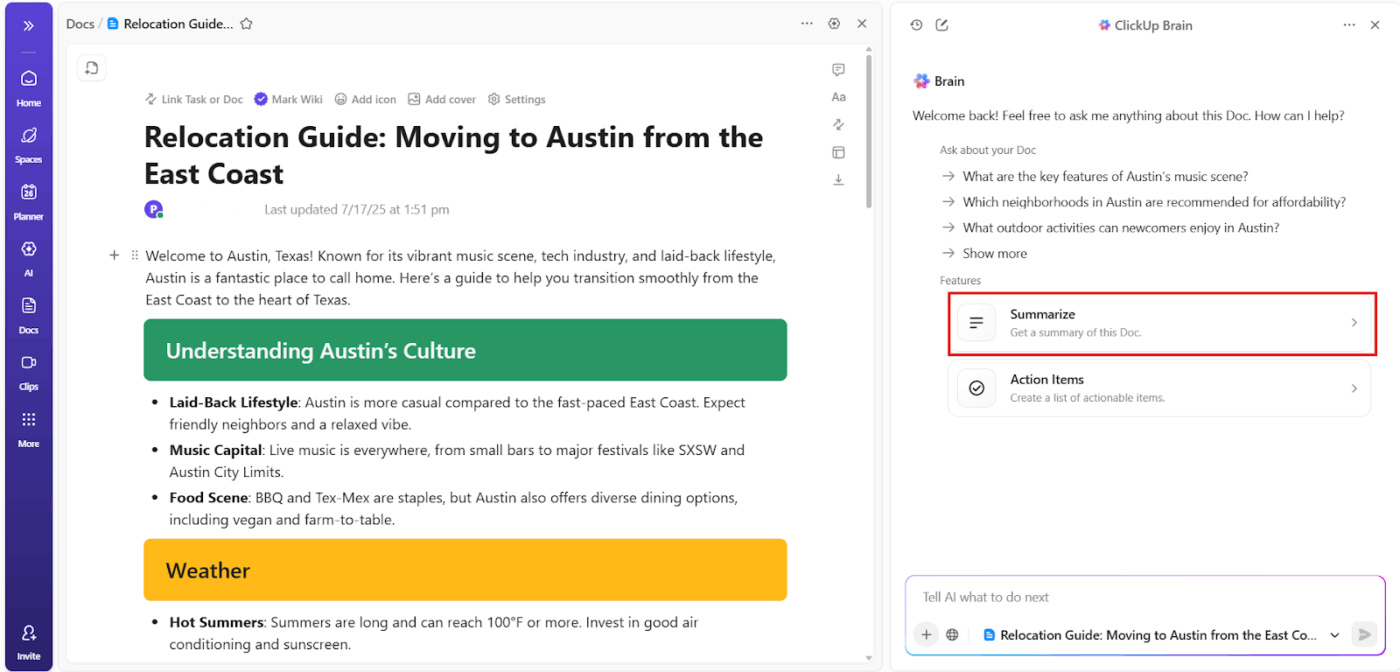
Task: Open font settings with the Aa icon
Action: (838, 96)
